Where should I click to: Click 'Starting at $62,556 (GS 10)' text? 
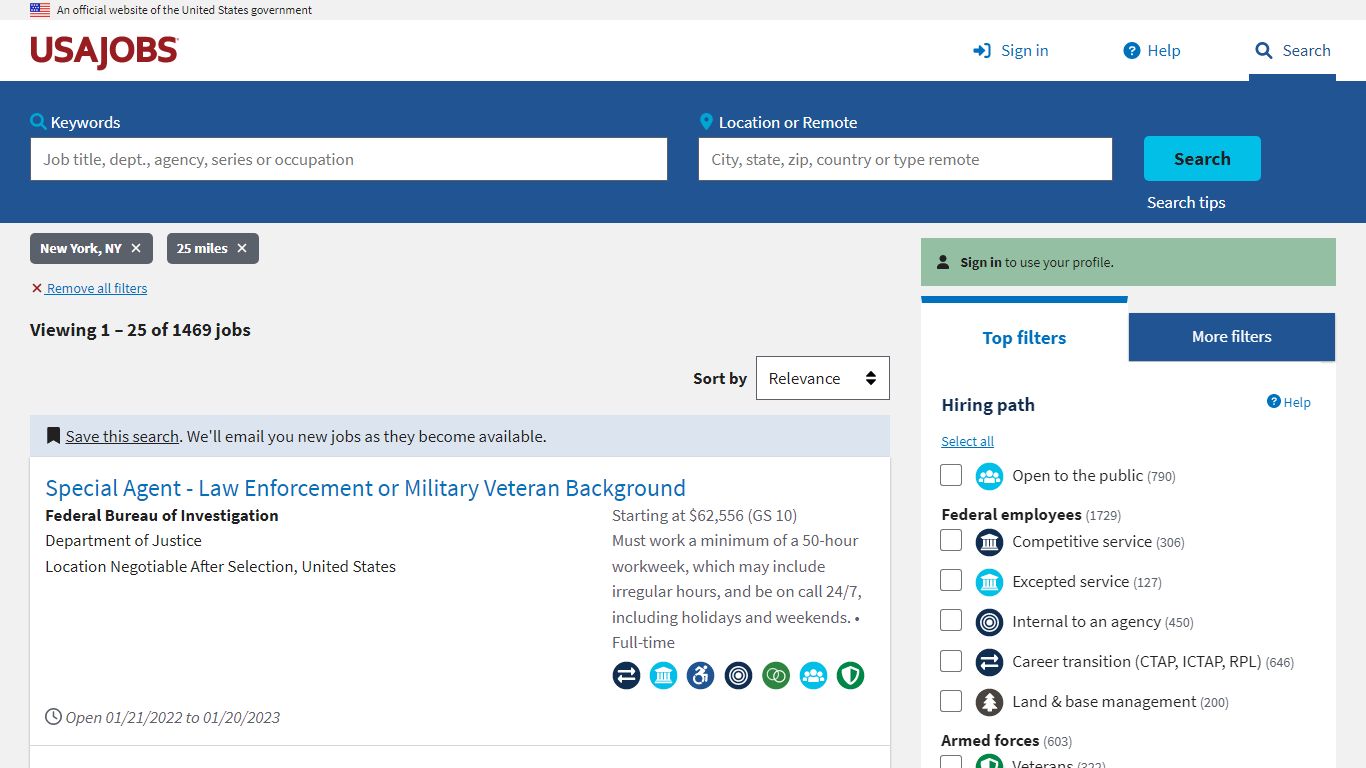click(x=705, y=516)
